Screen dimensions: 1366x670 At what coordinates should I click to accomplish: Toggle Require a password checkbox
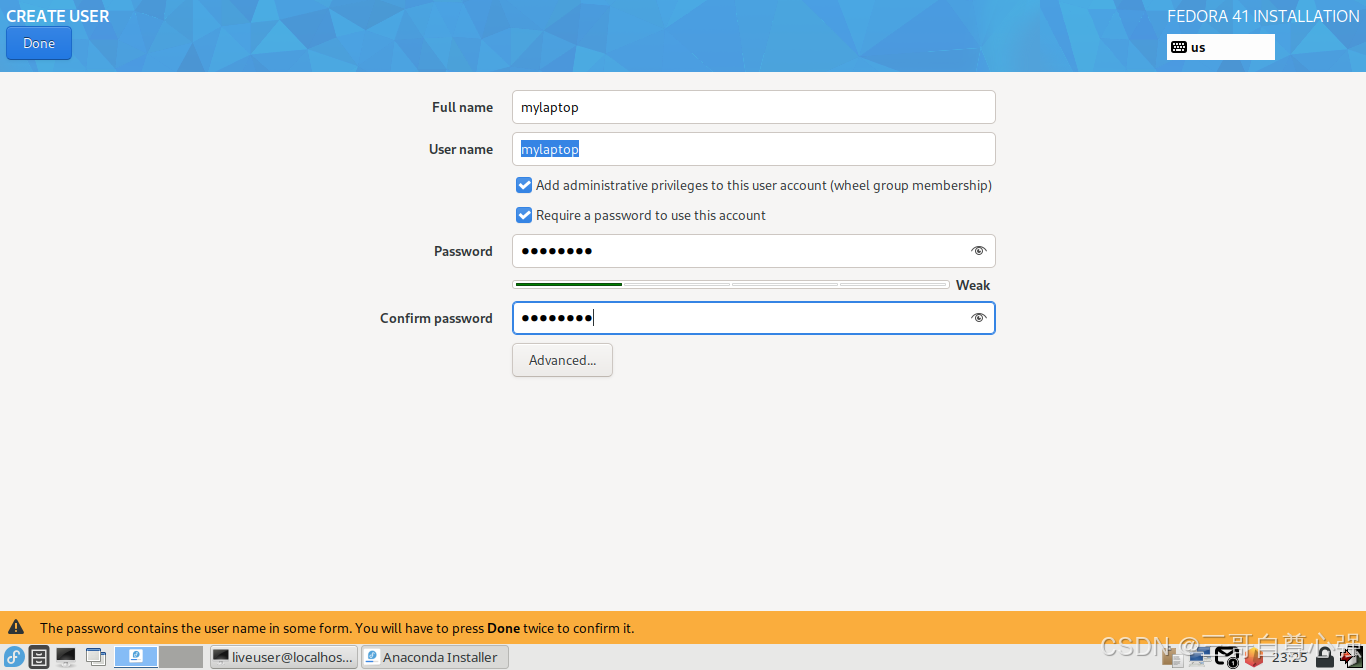(524, 215)
